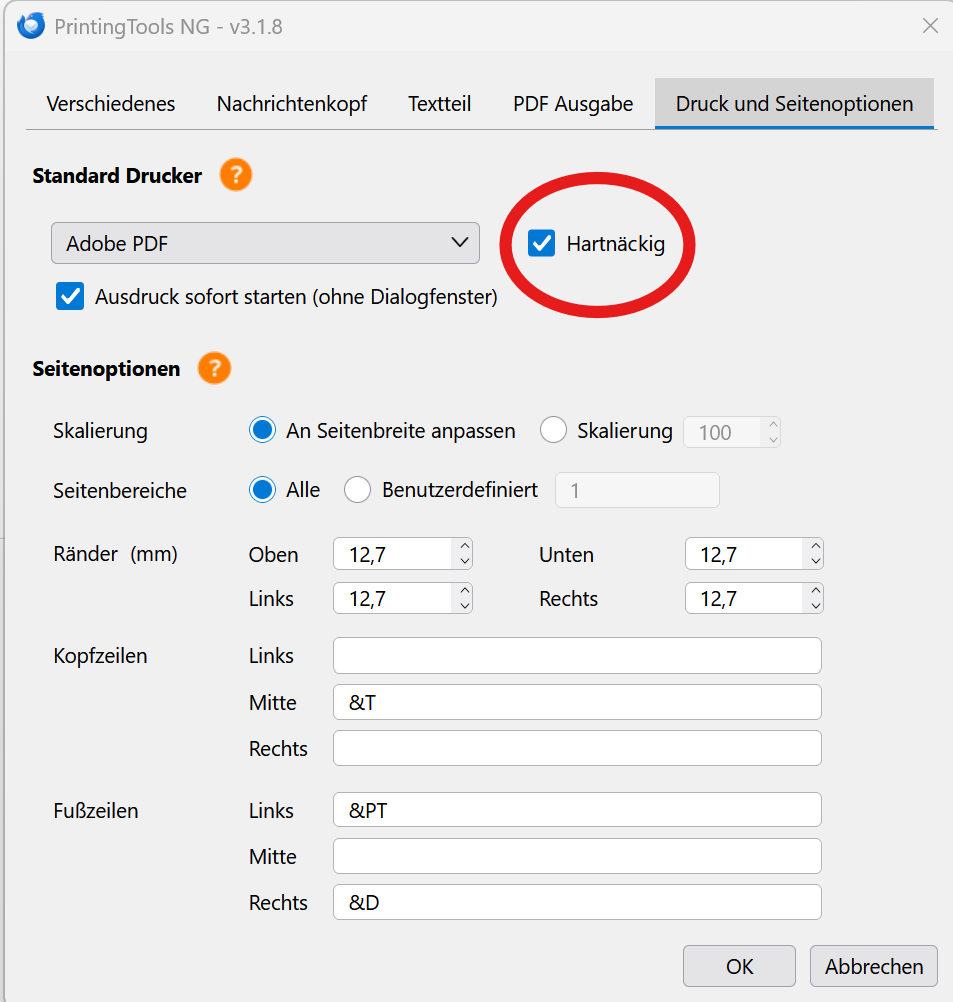Decrease the Unten margin with down arrow
The height and width of the screenshot is (1002, 953).
point(815,562)
